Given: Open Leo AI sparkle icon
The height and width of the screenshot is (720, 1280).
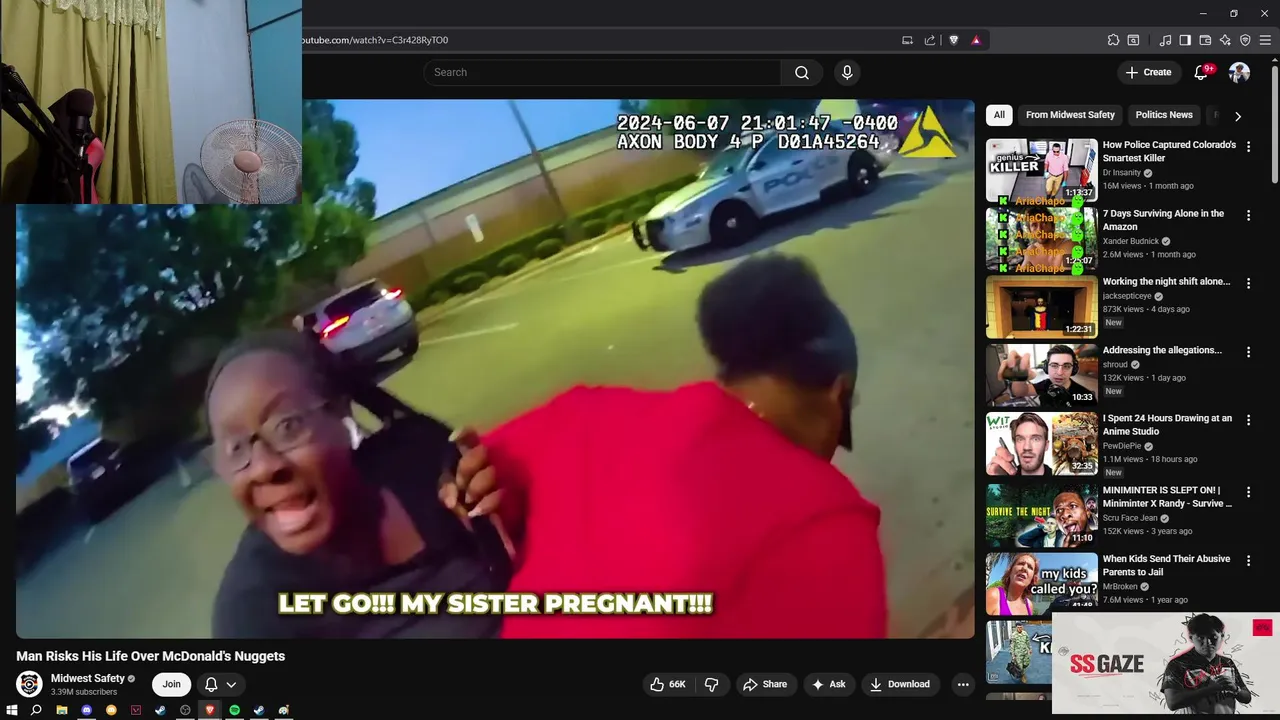Looking at the screenshot, I should 1225,40.
